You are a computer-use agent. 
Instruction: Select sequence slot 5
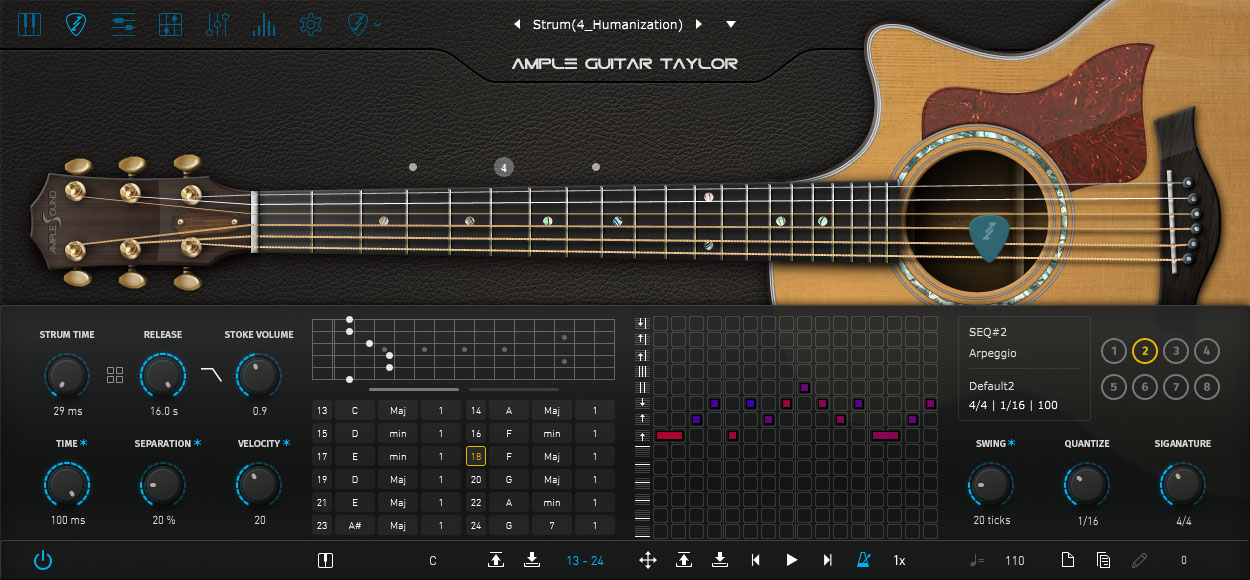(1113, 387)
